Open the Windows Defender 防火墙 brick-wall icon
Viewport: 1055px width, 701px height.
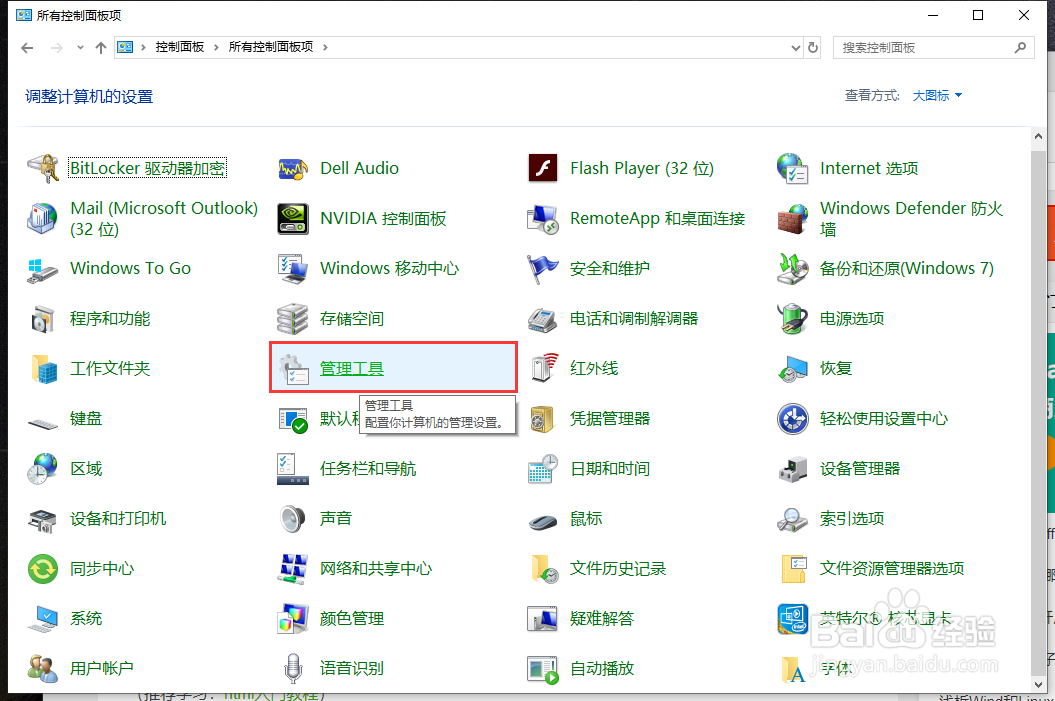point(793,219)
